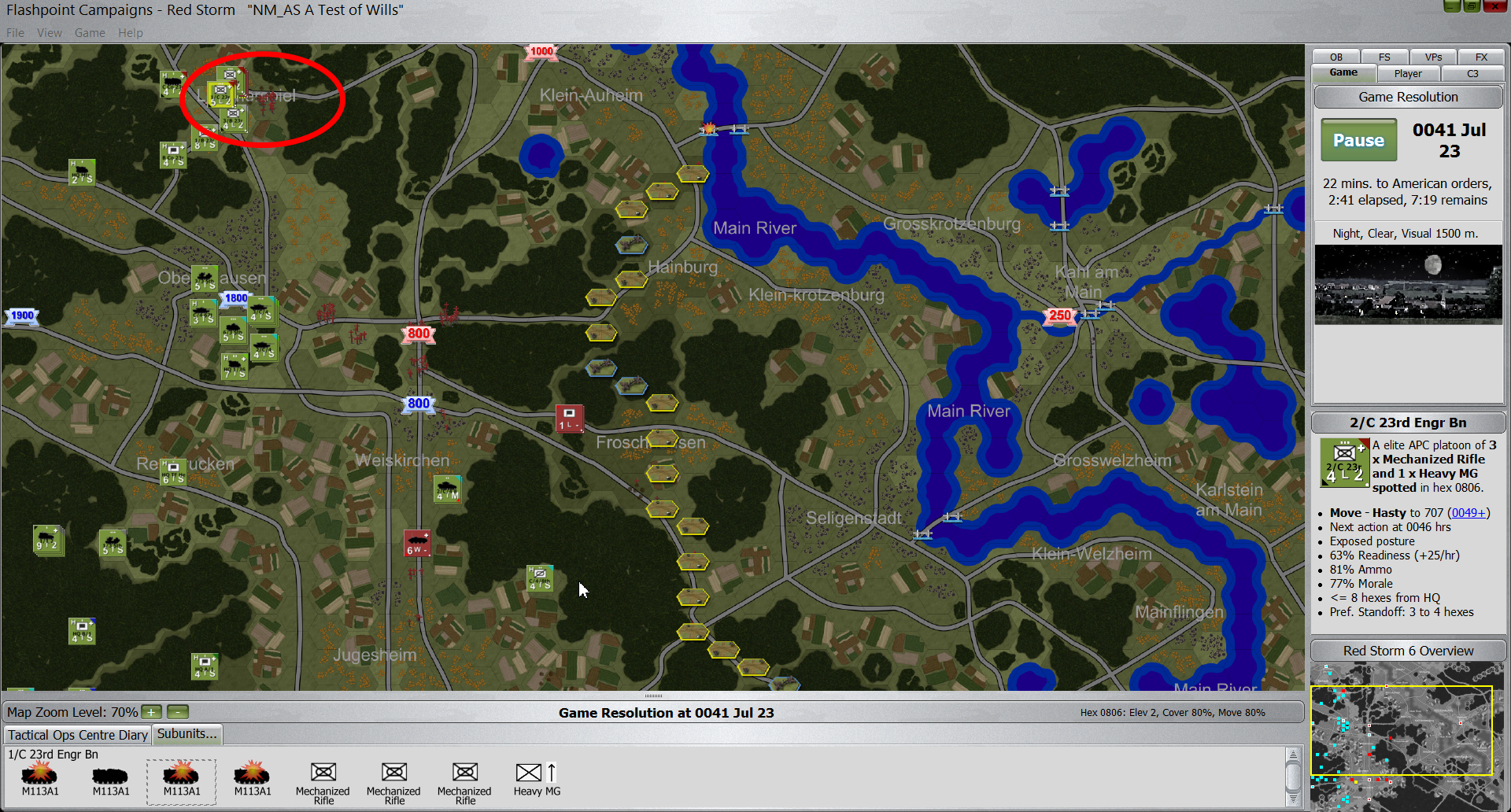The image size is (1511, 812).
Task: Click the red 250 victory marker
Action: pyautogui.click(x=1060, y=316)
